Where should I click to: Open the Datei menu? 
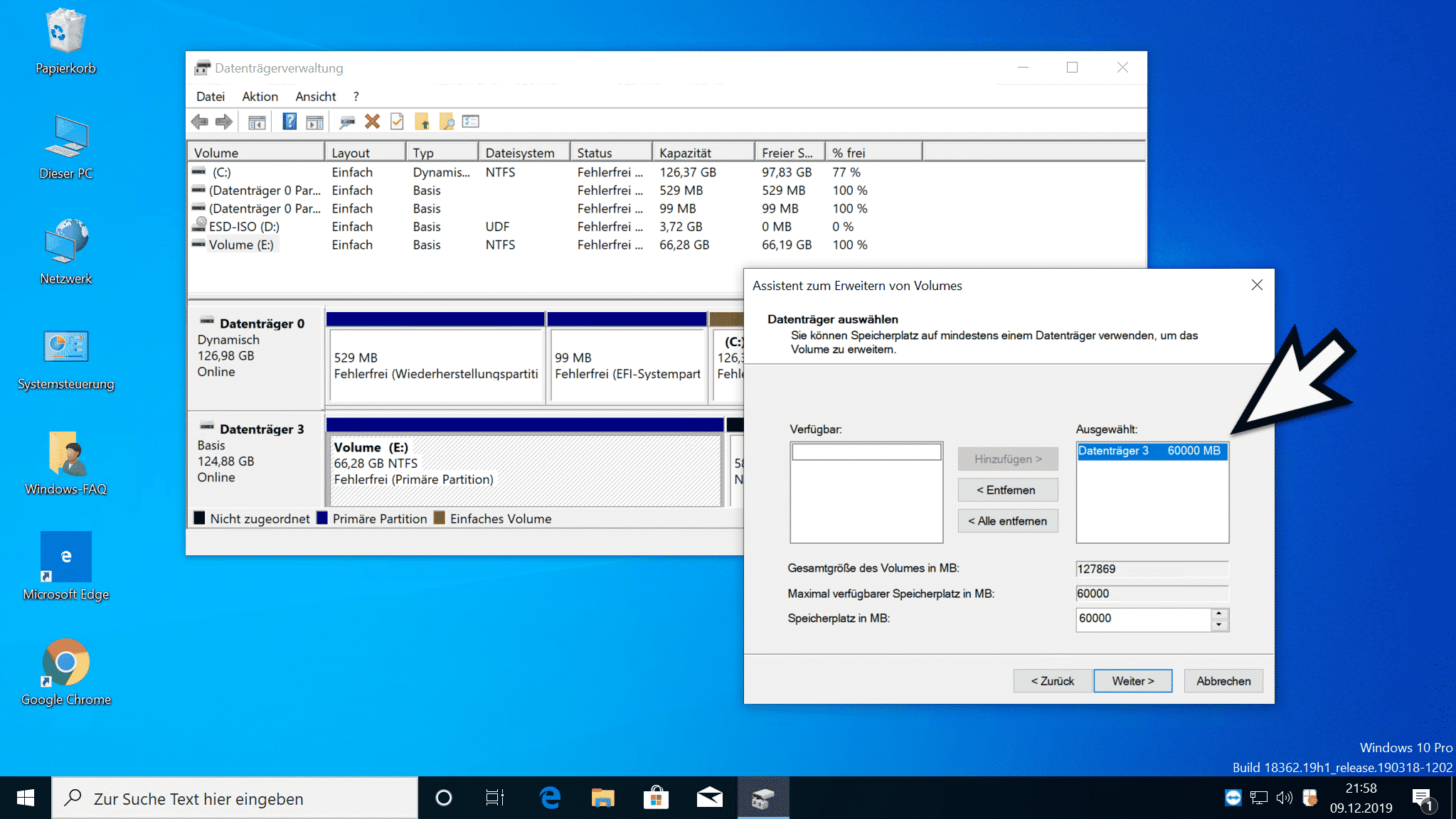[211, 97]
